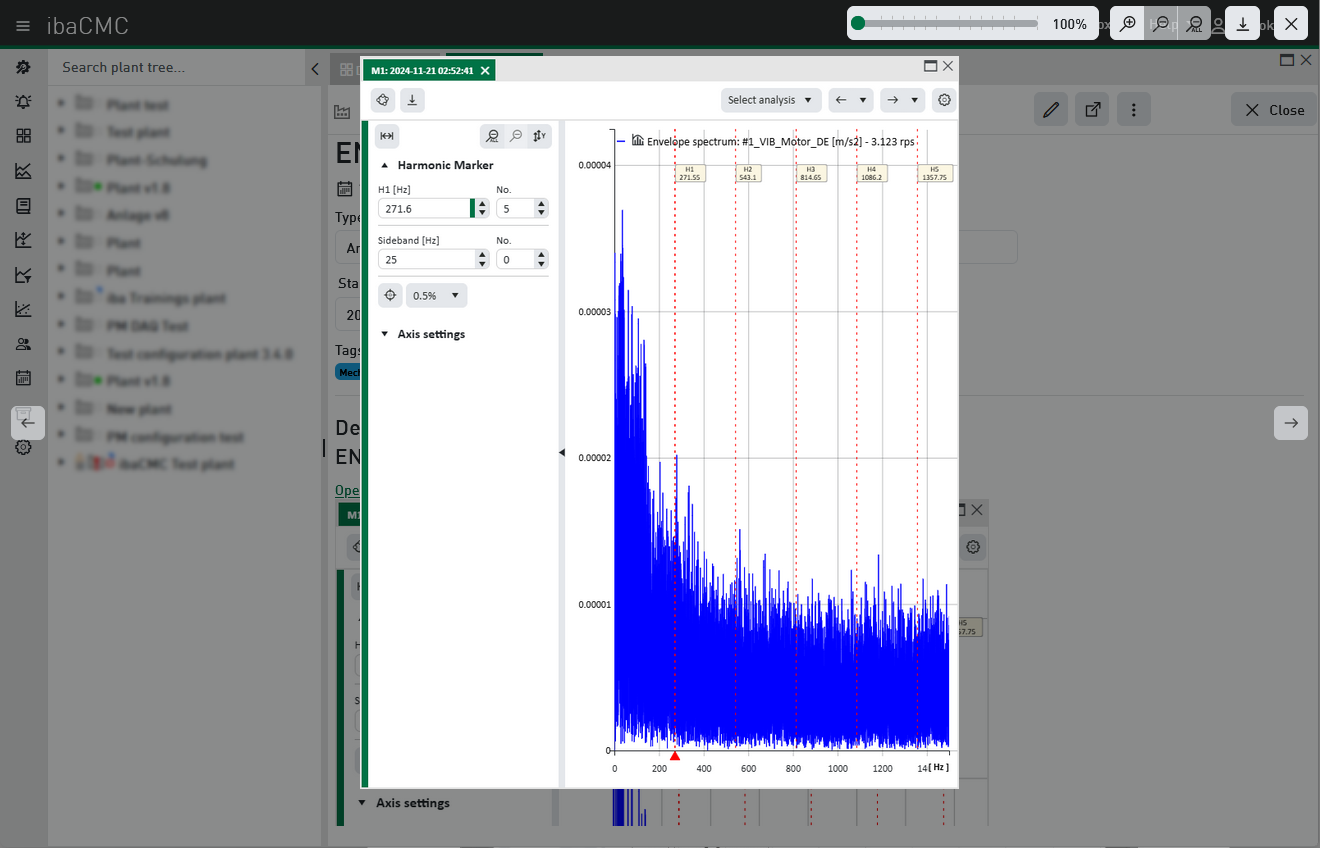Image resolution: width=1320 pixels, height=848 pixels.
Task: Click the red triangle marker on the frequency axis
Action: 675,756
